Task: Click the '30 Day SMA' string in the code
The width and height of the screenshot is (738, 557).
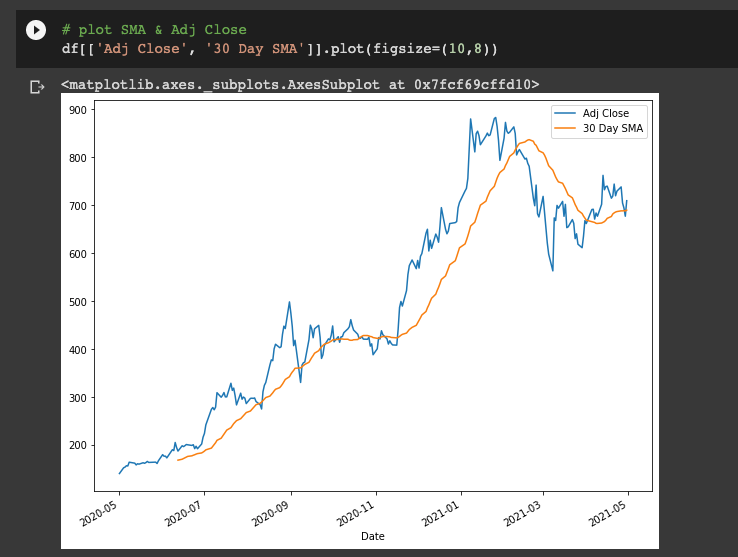Action: (254, 48)
